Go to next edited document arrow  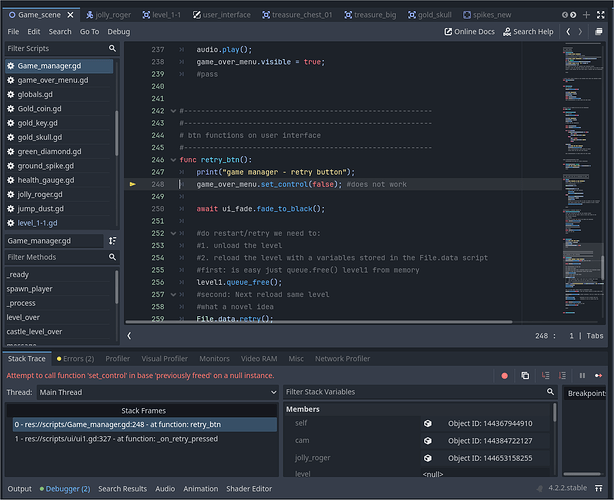580,32
